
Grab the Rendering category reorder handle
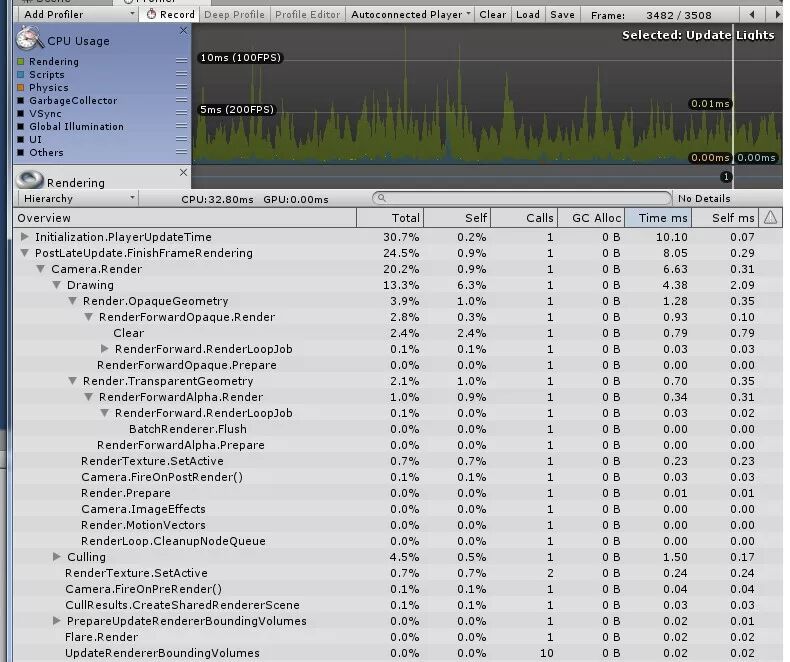pos(181,61)
